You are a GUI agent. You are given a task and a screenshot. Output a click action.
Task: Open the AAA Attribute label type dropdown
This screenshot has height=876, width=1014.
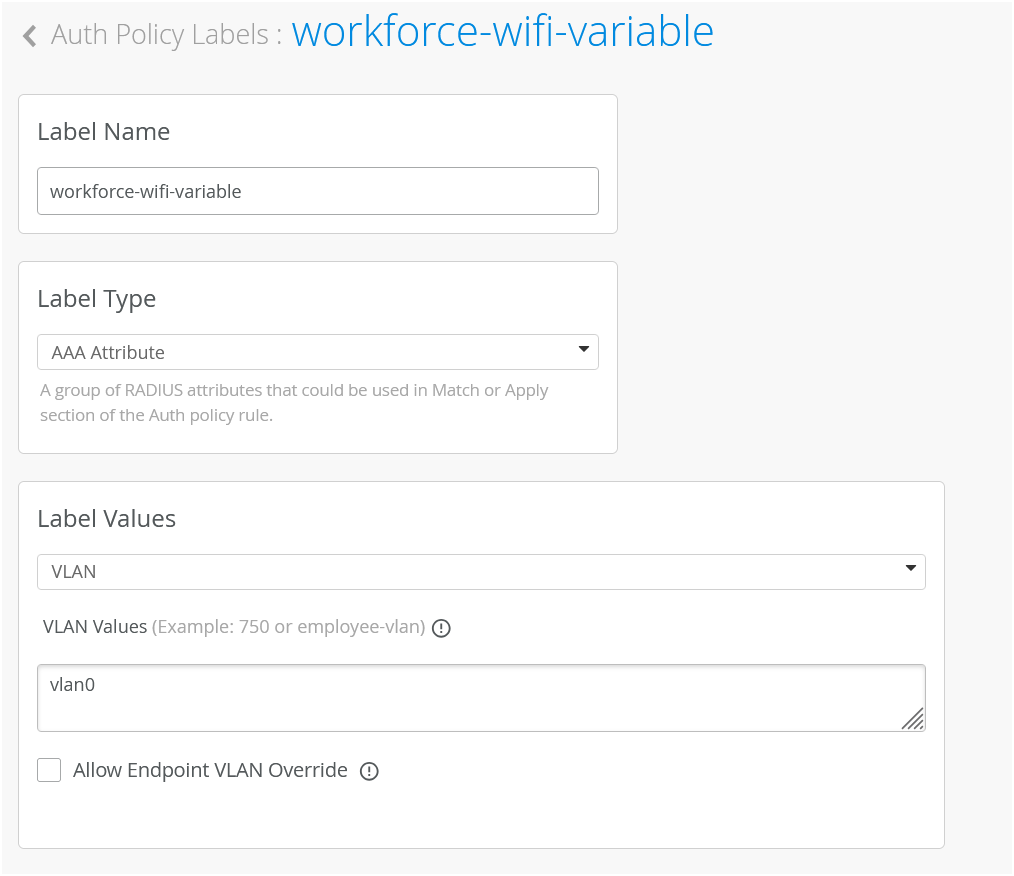pos(317,352)
